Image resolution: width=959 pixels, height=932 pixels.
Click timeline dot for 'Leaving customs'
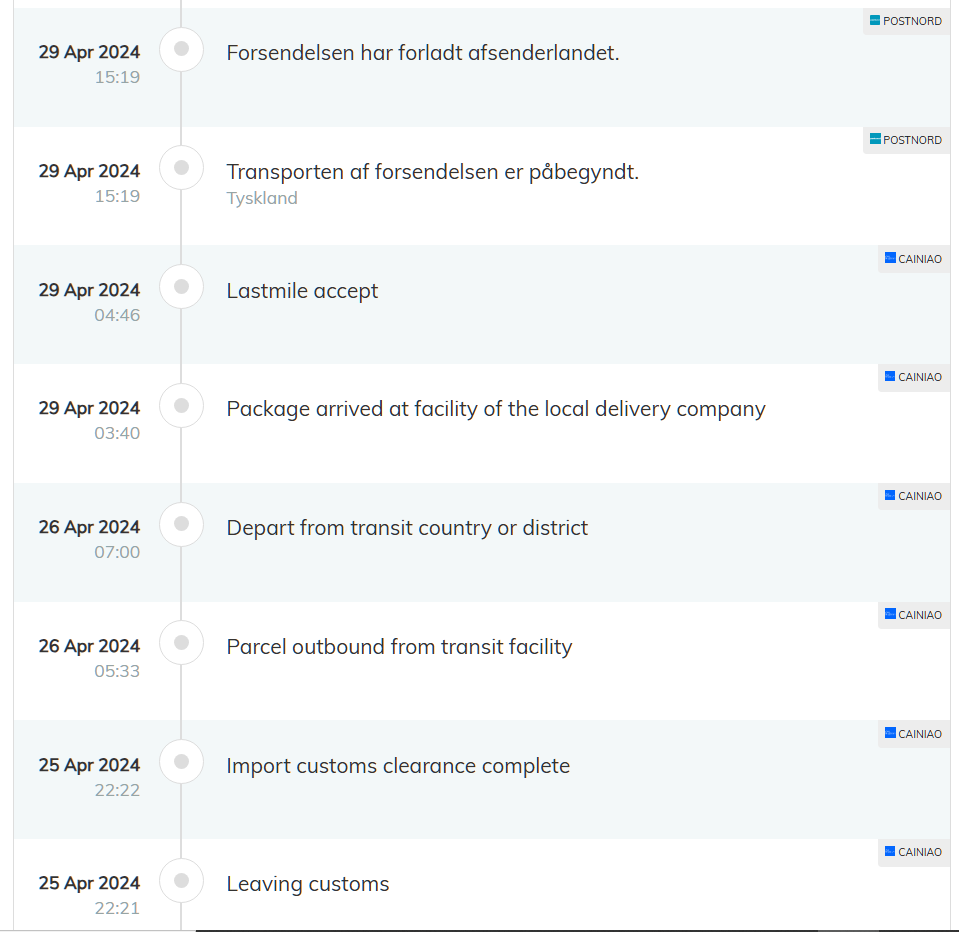click(182, 881)
